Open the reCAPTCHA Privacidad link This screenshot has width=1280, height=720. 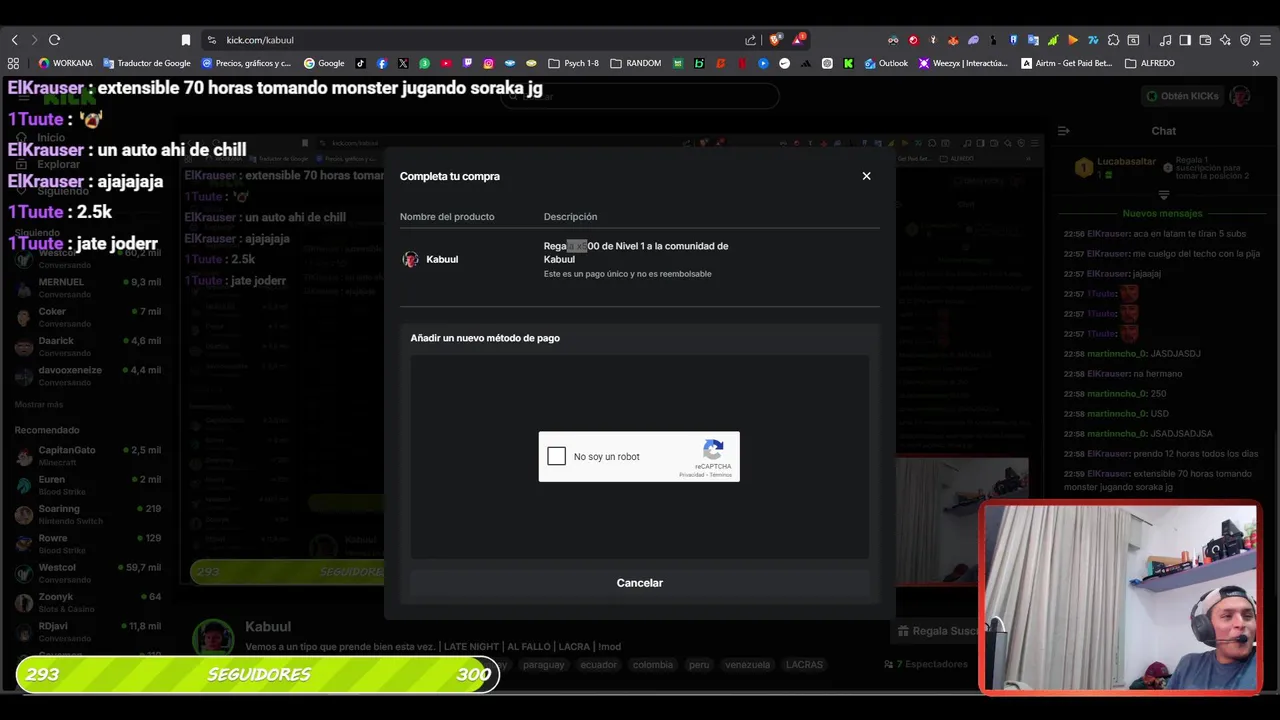coord(691,475)
